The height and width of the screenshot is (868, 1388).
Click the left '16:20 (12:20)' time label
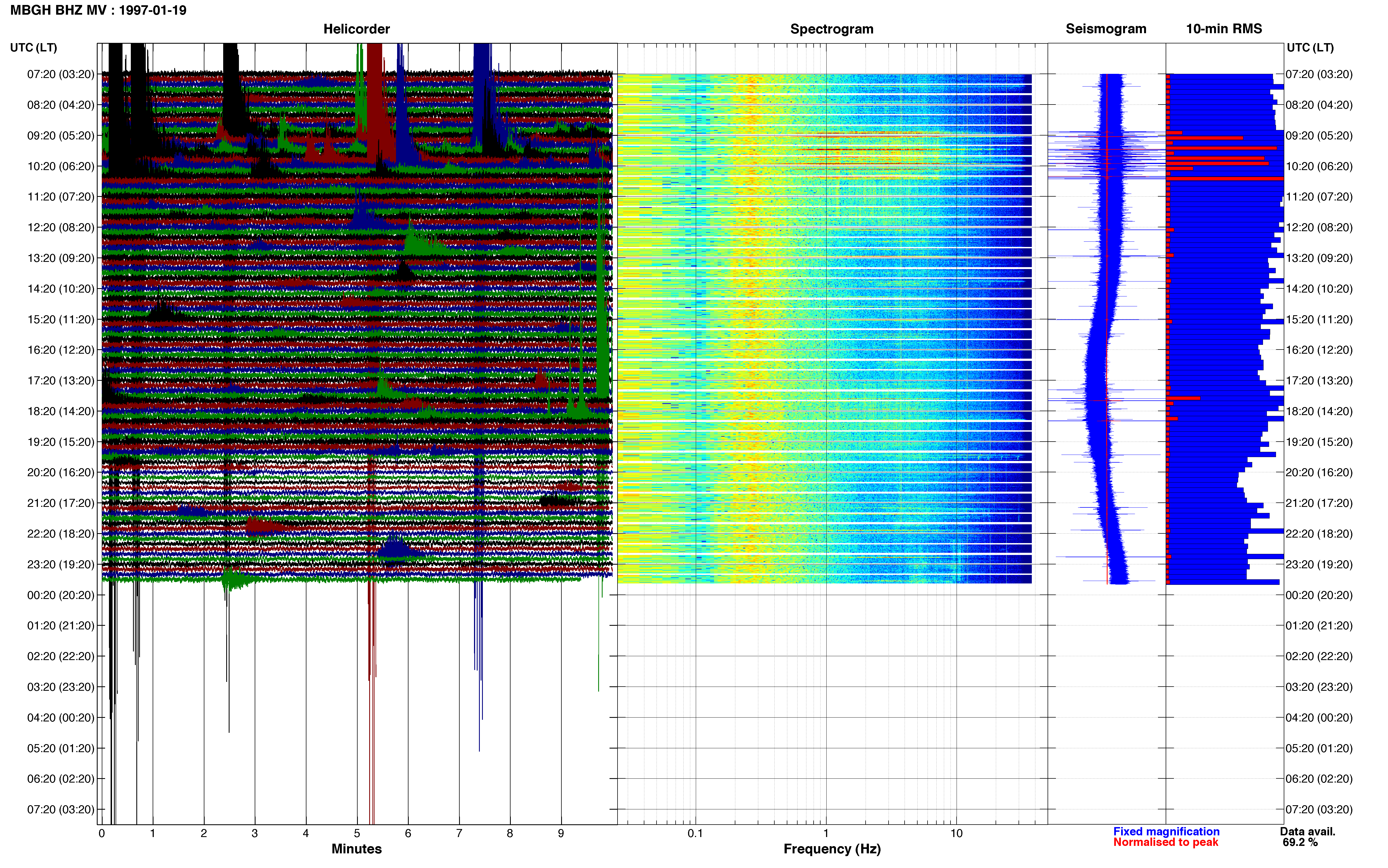point(61,350)
